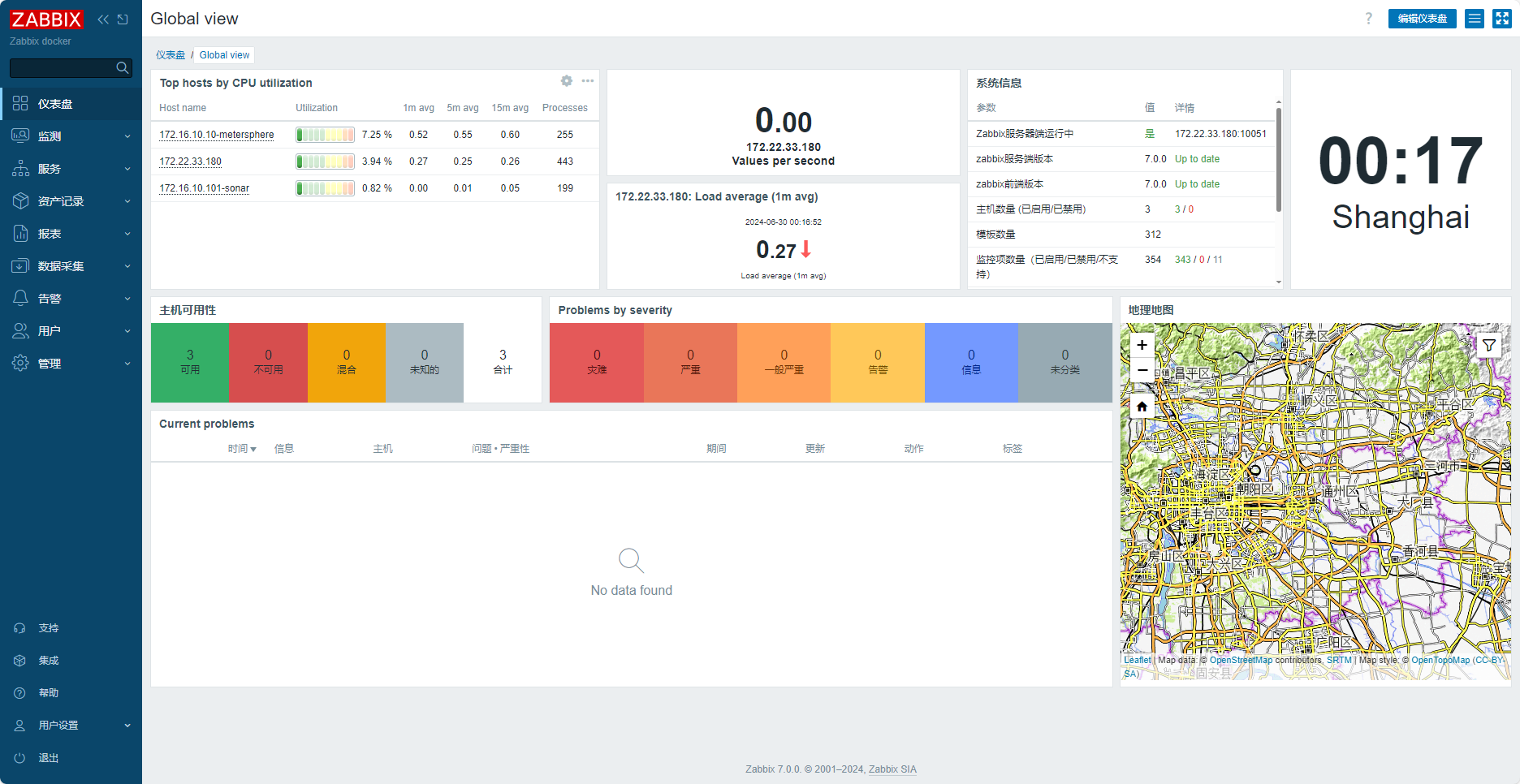Click the gear icon on Top hosts widget
Viewport: 1520px width, 784px height.
pyautogui.click(x=566, y=81)
